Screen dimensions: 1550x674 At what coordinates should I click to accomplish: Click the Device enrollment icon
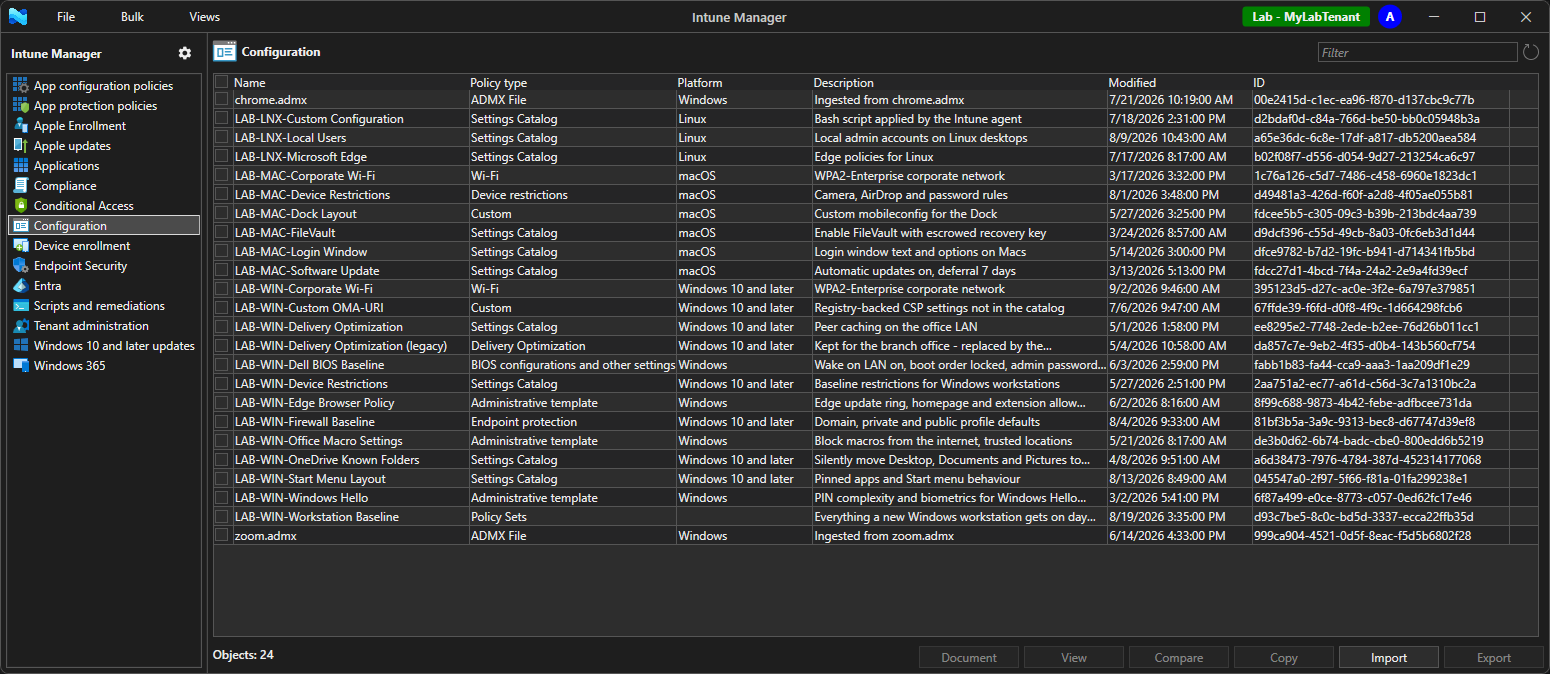click(x=20, y=246)
